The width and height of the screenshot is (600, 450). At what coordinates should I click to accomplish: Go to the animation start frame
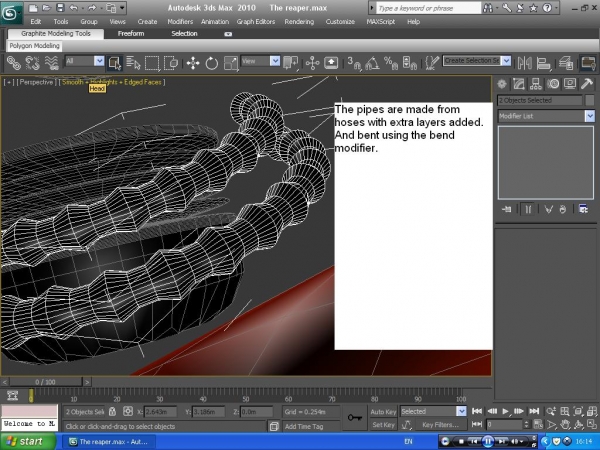pyautogui.click(x=477, y=411)
